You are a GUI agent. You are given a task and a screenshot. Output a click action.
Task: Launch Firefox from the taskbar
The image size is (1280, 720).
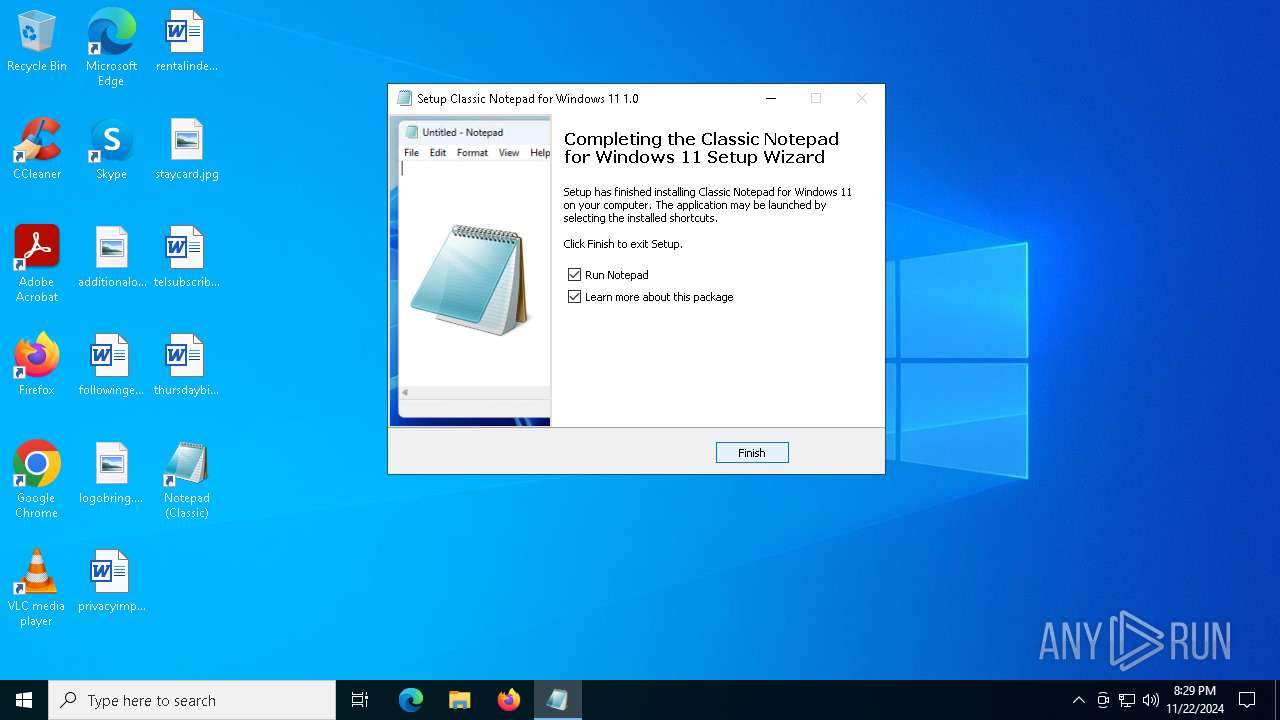tap(509, 700)
